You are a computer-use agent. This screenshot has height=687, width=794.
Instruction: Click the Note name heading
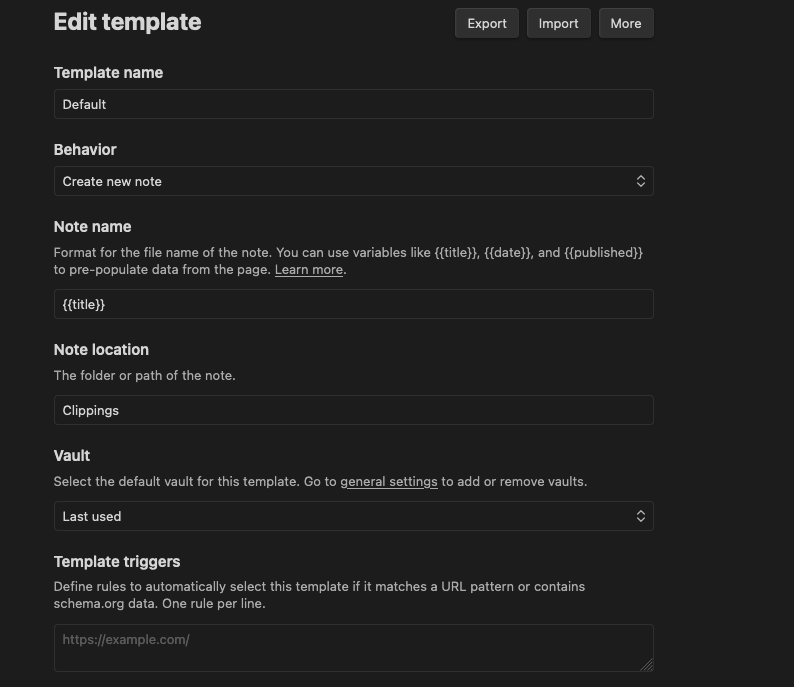92,227
